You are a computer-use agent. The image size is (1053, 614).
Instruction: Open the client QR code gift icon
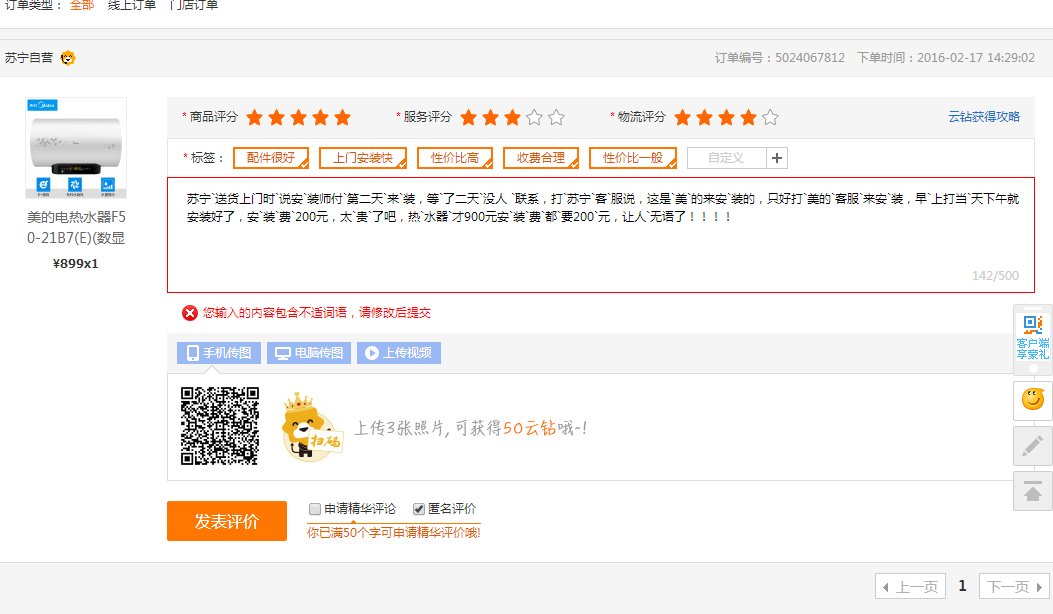click(1032, 335)
